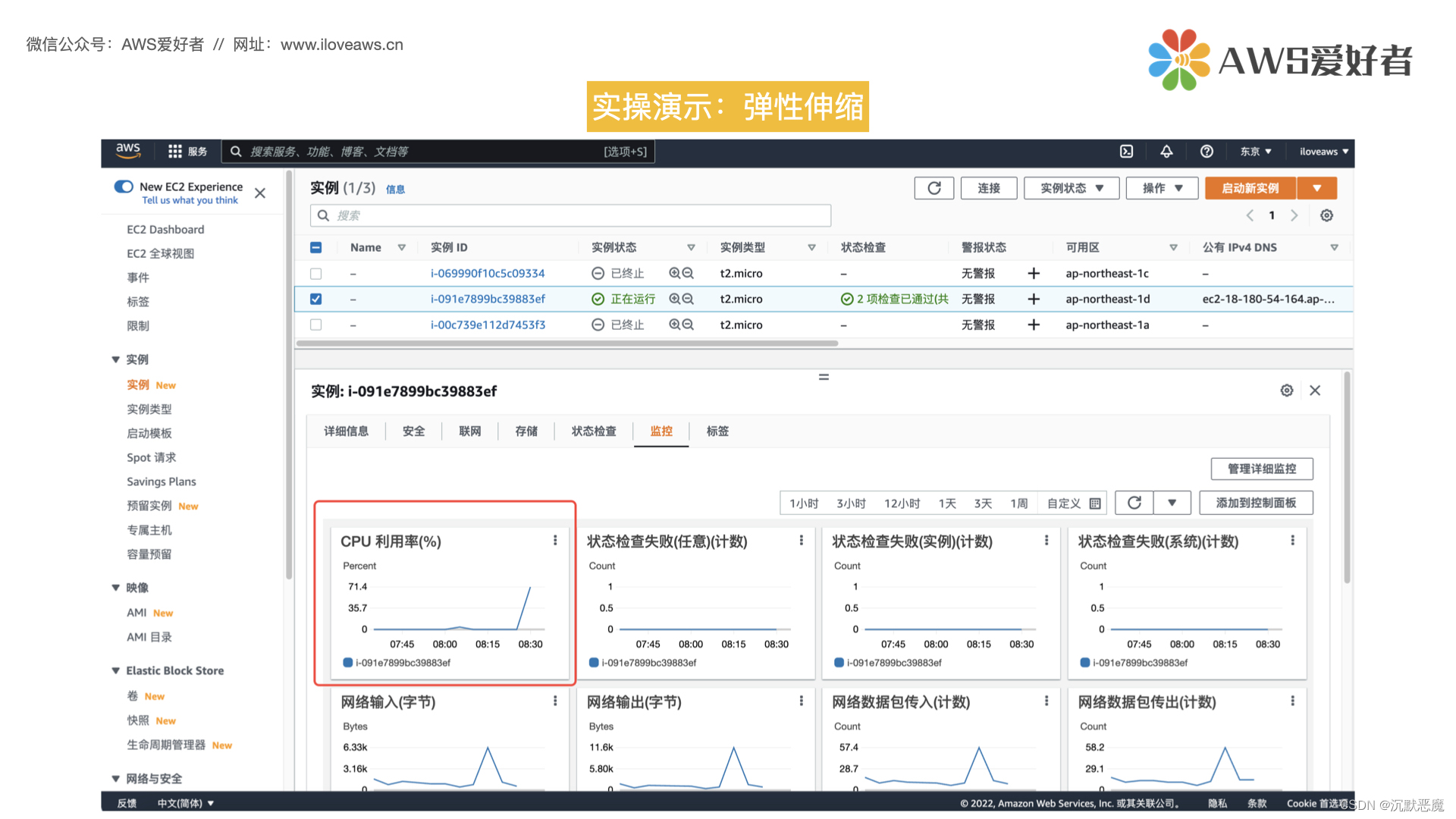Switch to the Status checks tab
The width and height of the screenshot is (1456, 819).
click(x=594, y=431)
